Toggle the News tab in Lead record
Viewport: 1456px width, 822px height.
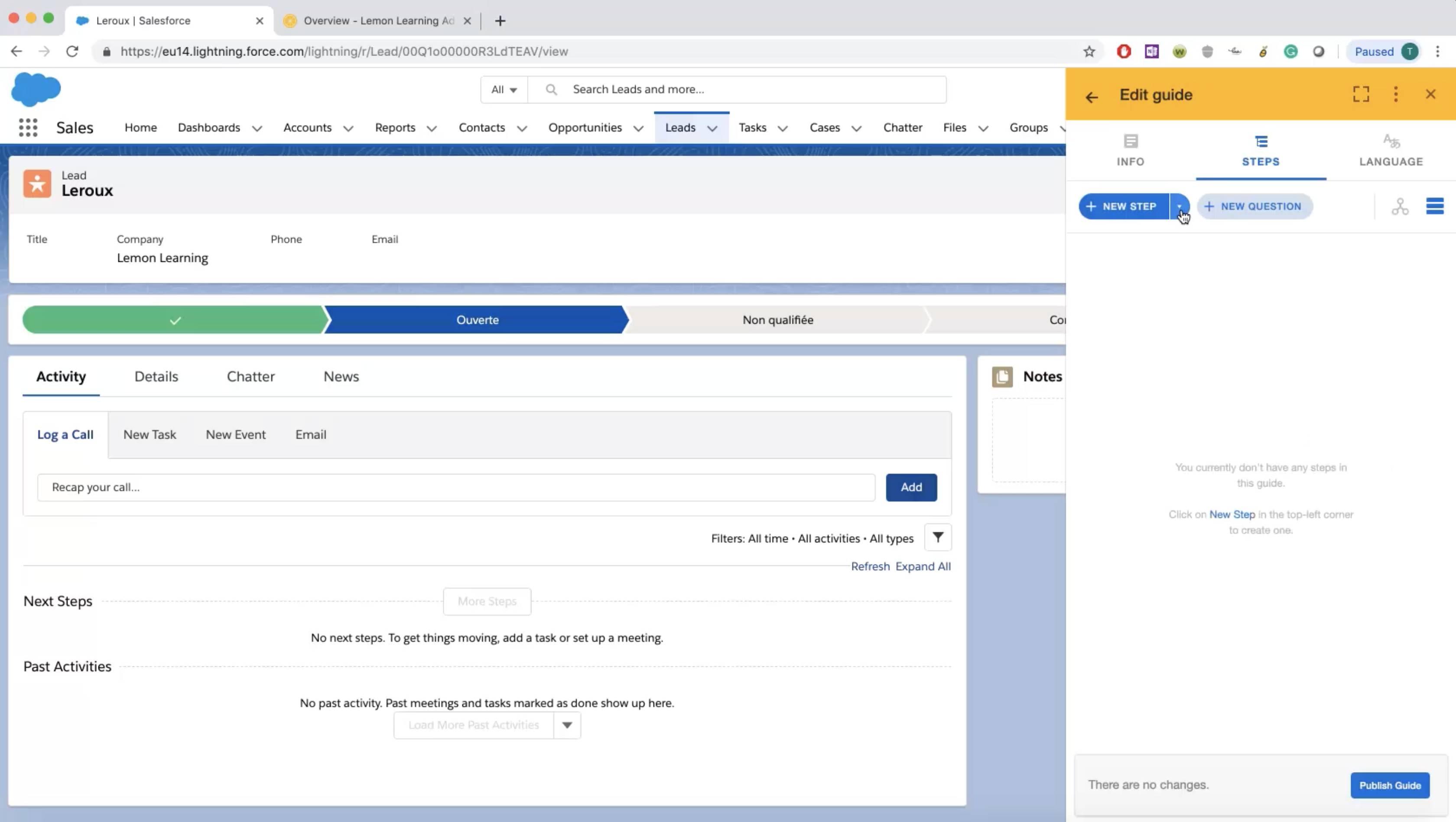click(x=341, y=376)
